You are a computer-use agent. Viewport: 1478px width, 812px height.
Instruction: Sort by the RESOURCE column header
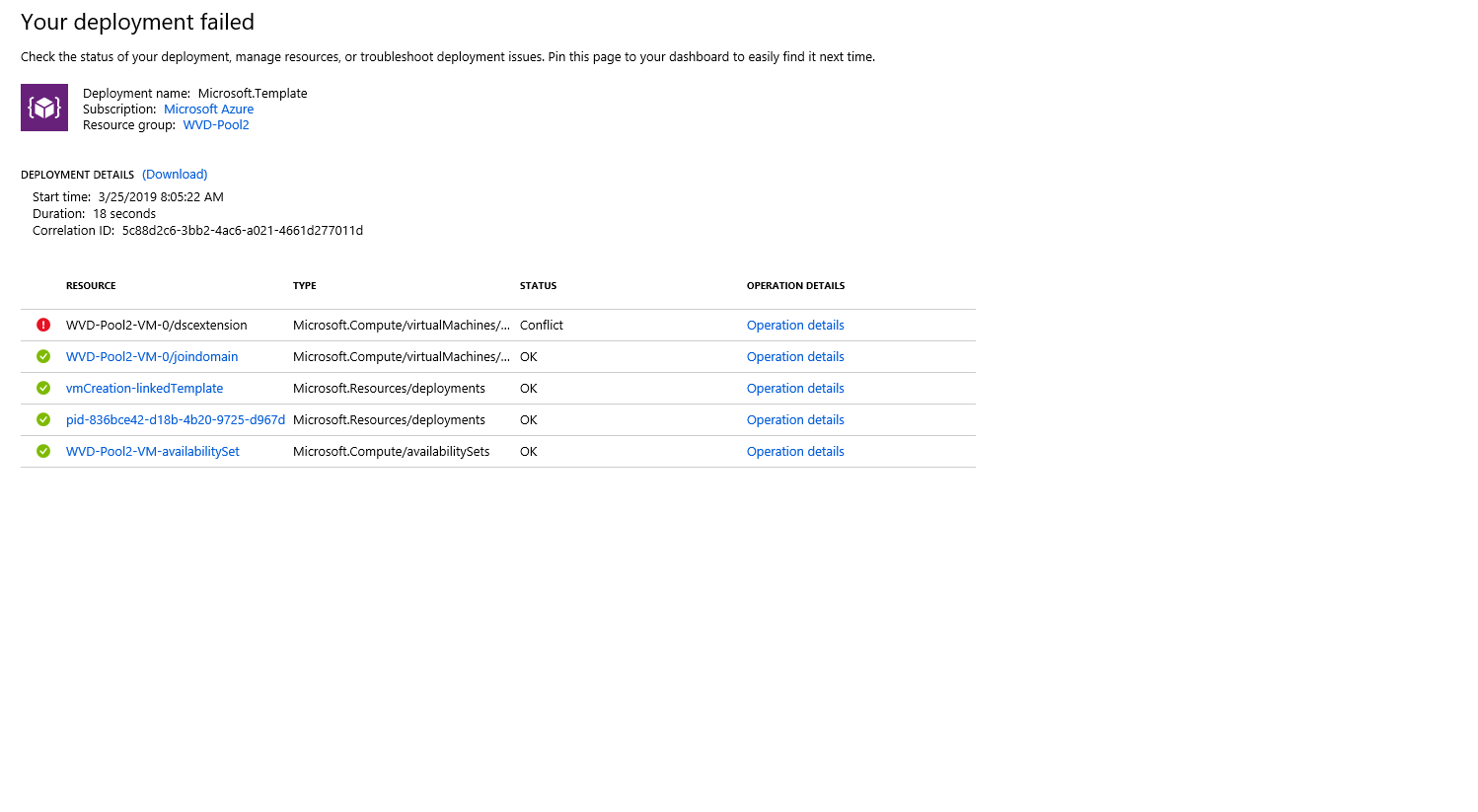[x=91, y=285]
